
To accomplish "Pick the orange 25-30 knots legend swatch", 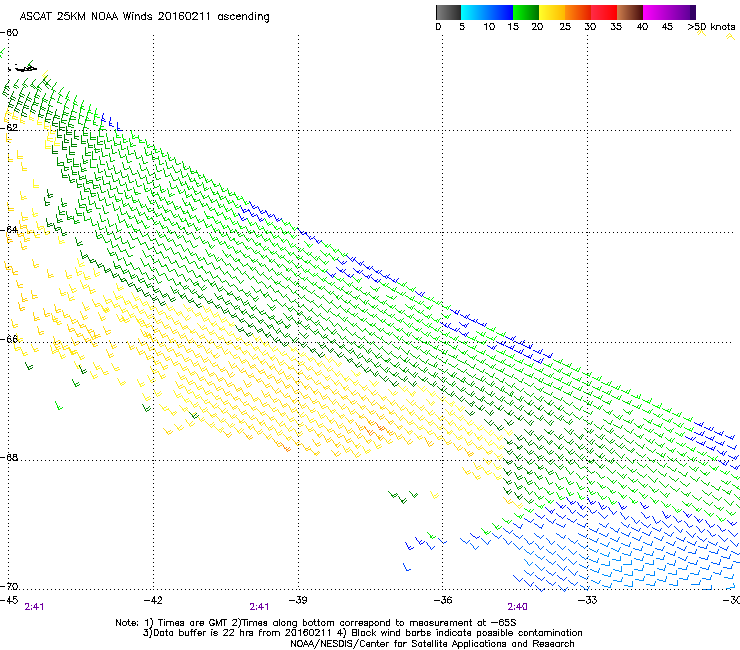I will 578,12.
